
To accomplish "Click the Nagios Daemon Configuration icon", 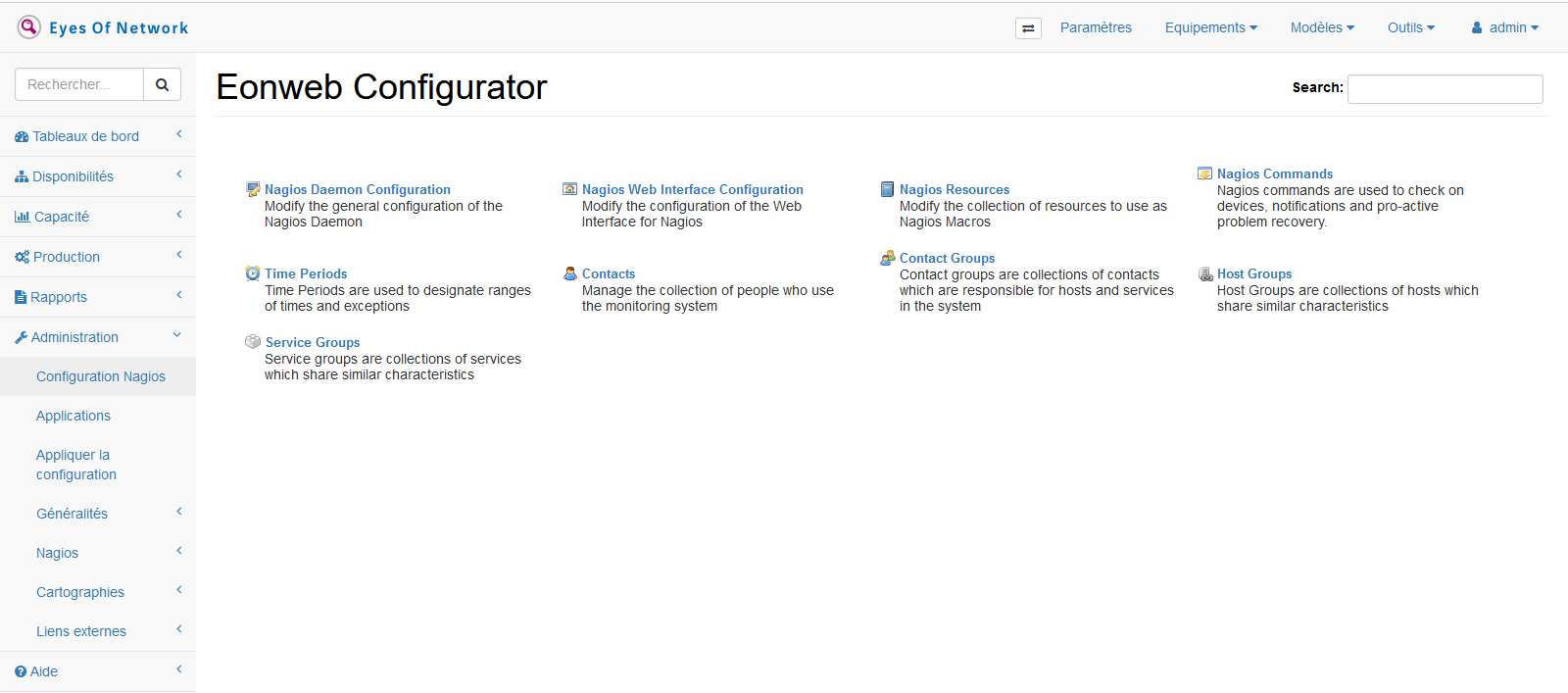I will [253, 189].
